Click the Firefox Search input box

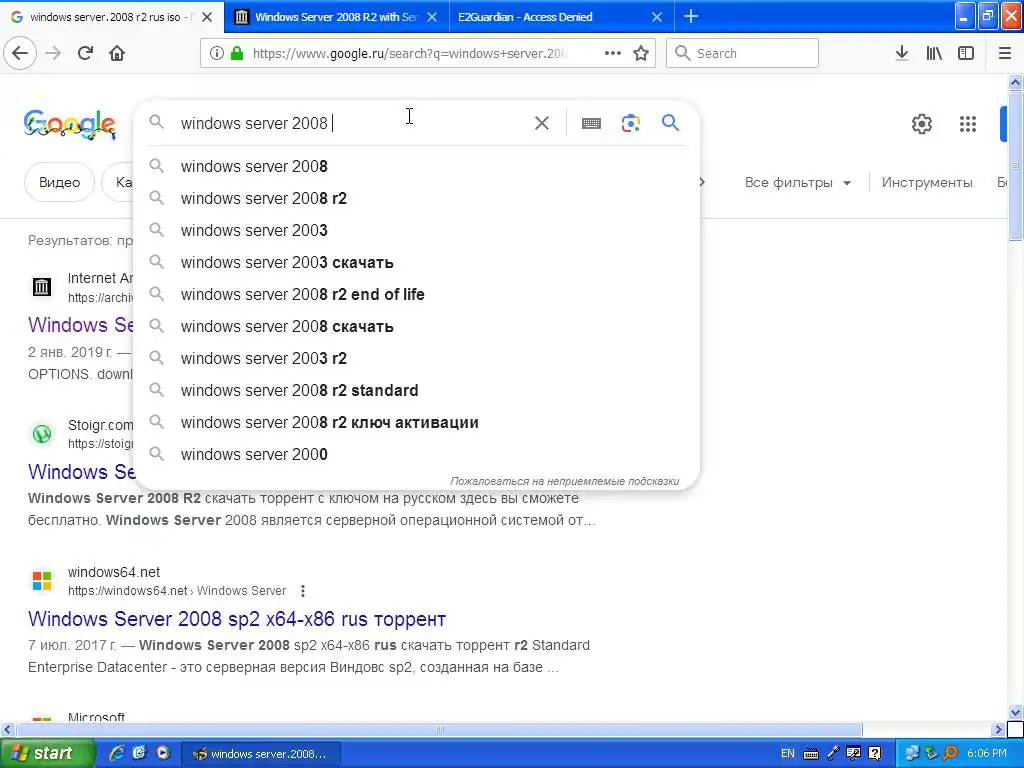[x=742, y=53]
